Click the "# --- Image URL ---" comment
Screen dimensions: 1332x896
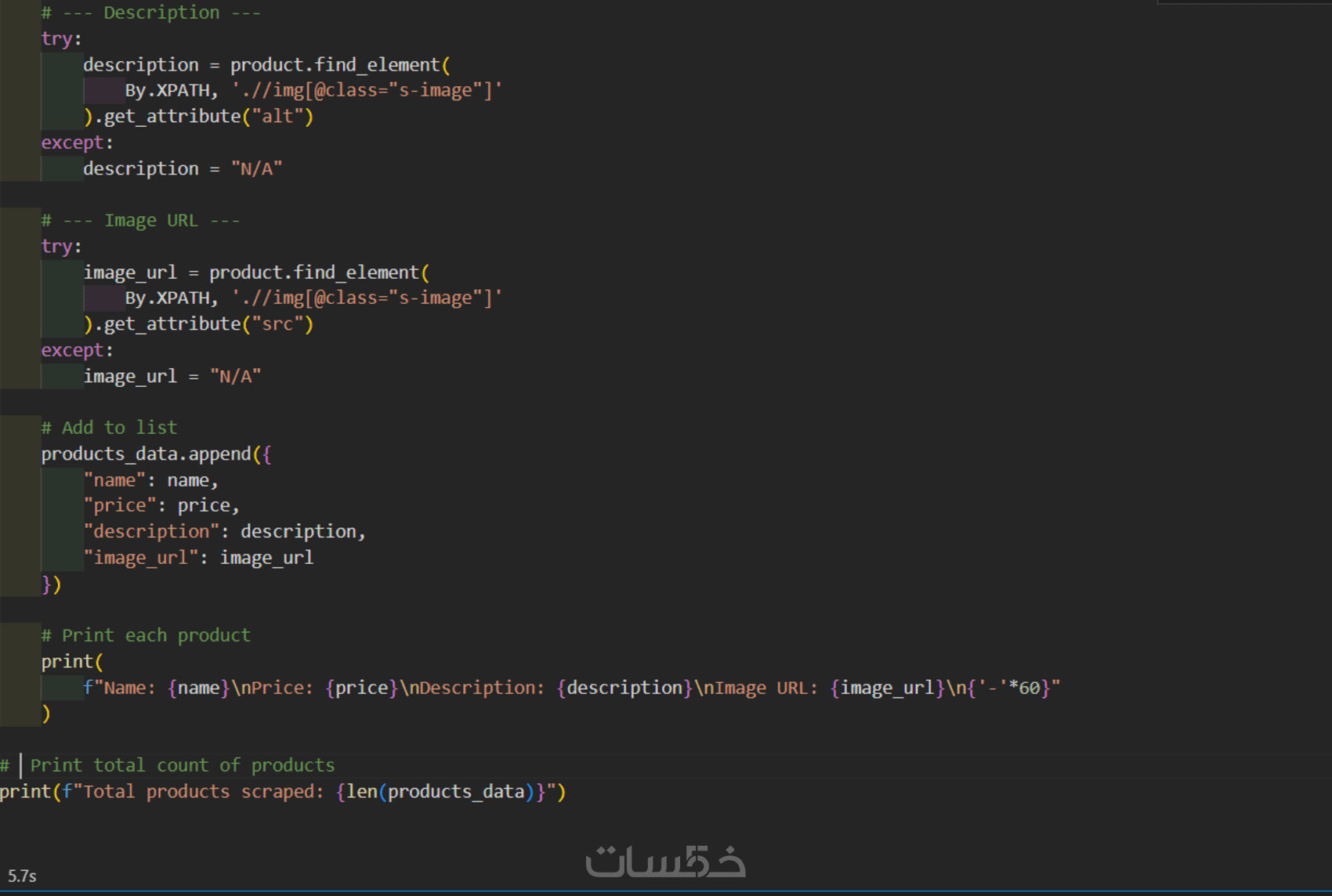[x=141, y=220]
